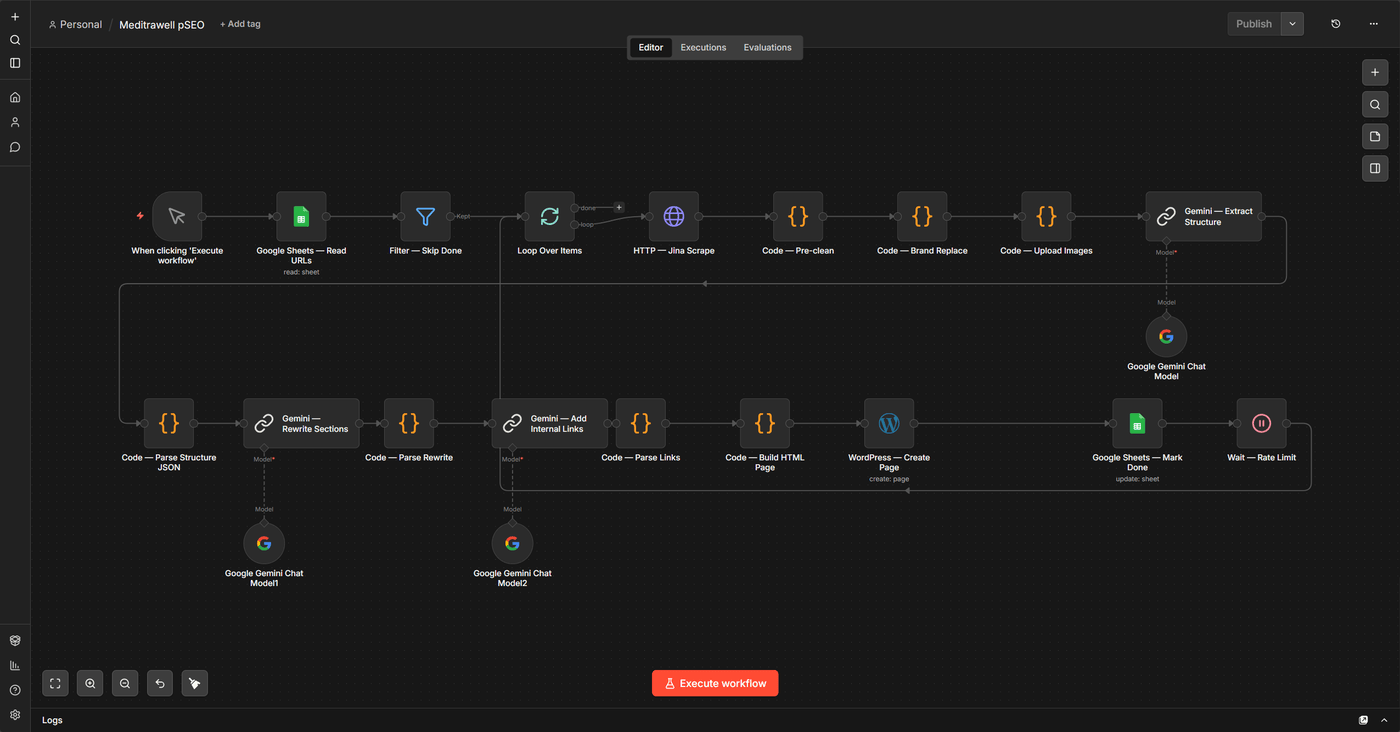Select the Code — Pre-clean node
This screenshot has height=732, width=1400.
(x=798, y=216)
